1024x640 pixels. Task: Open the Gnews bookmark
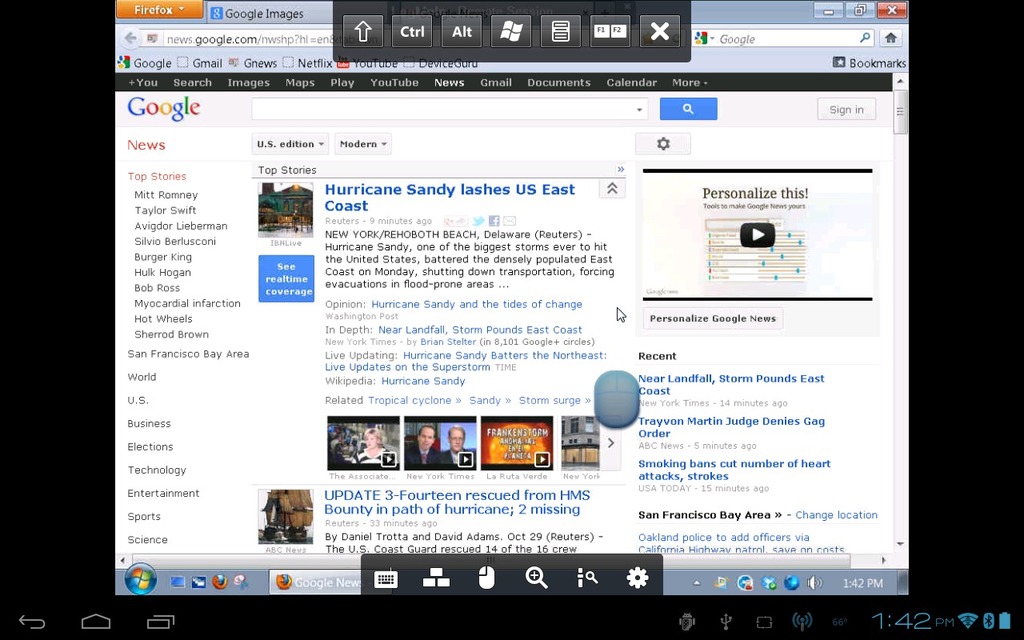click(253, 63)
